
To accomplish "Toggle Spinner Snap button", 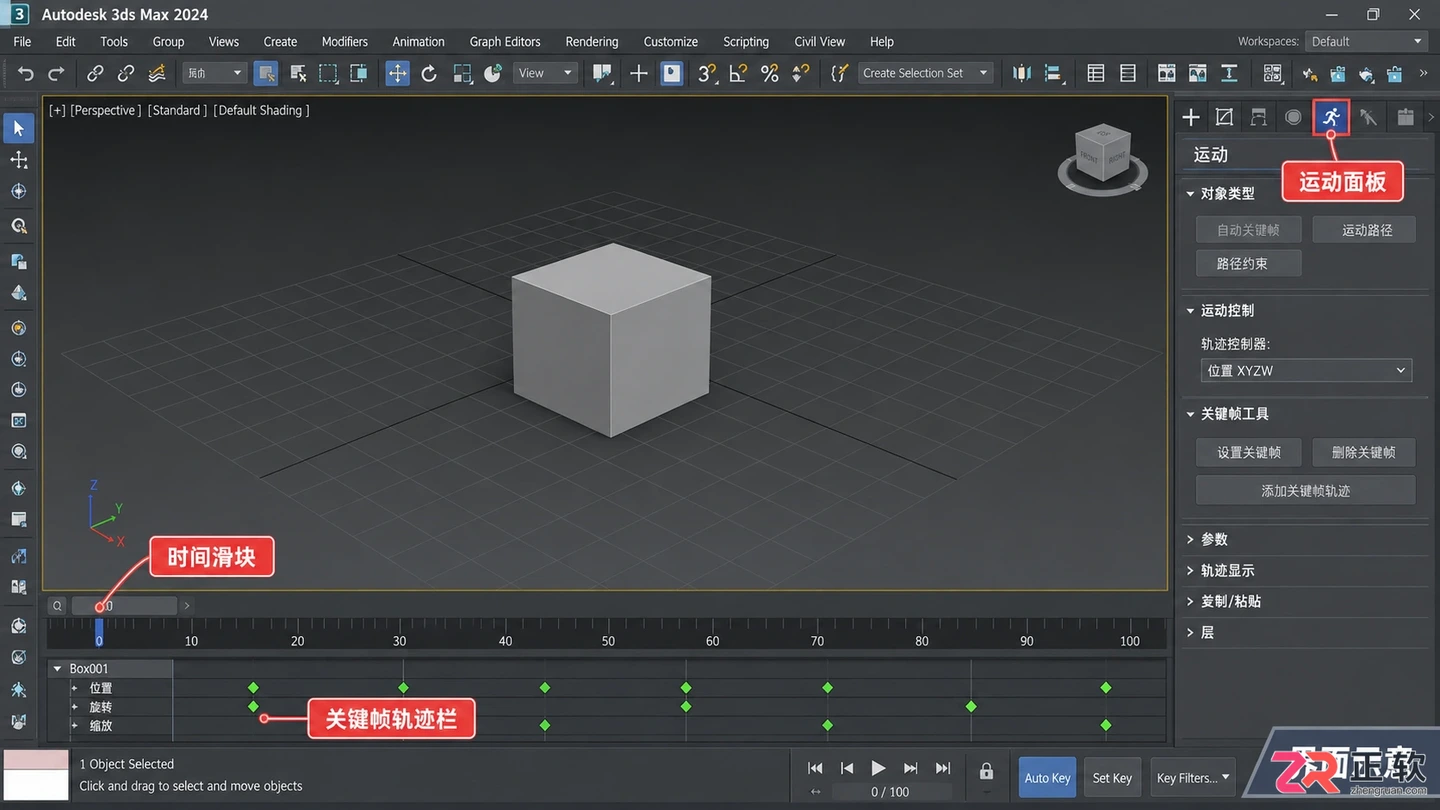I will 801,73.
